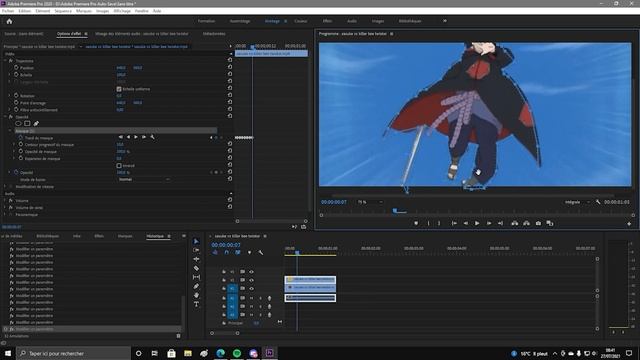640x360 pixels.
Task: Create an ellipse mask under Opacité
Action: (18, 123)
